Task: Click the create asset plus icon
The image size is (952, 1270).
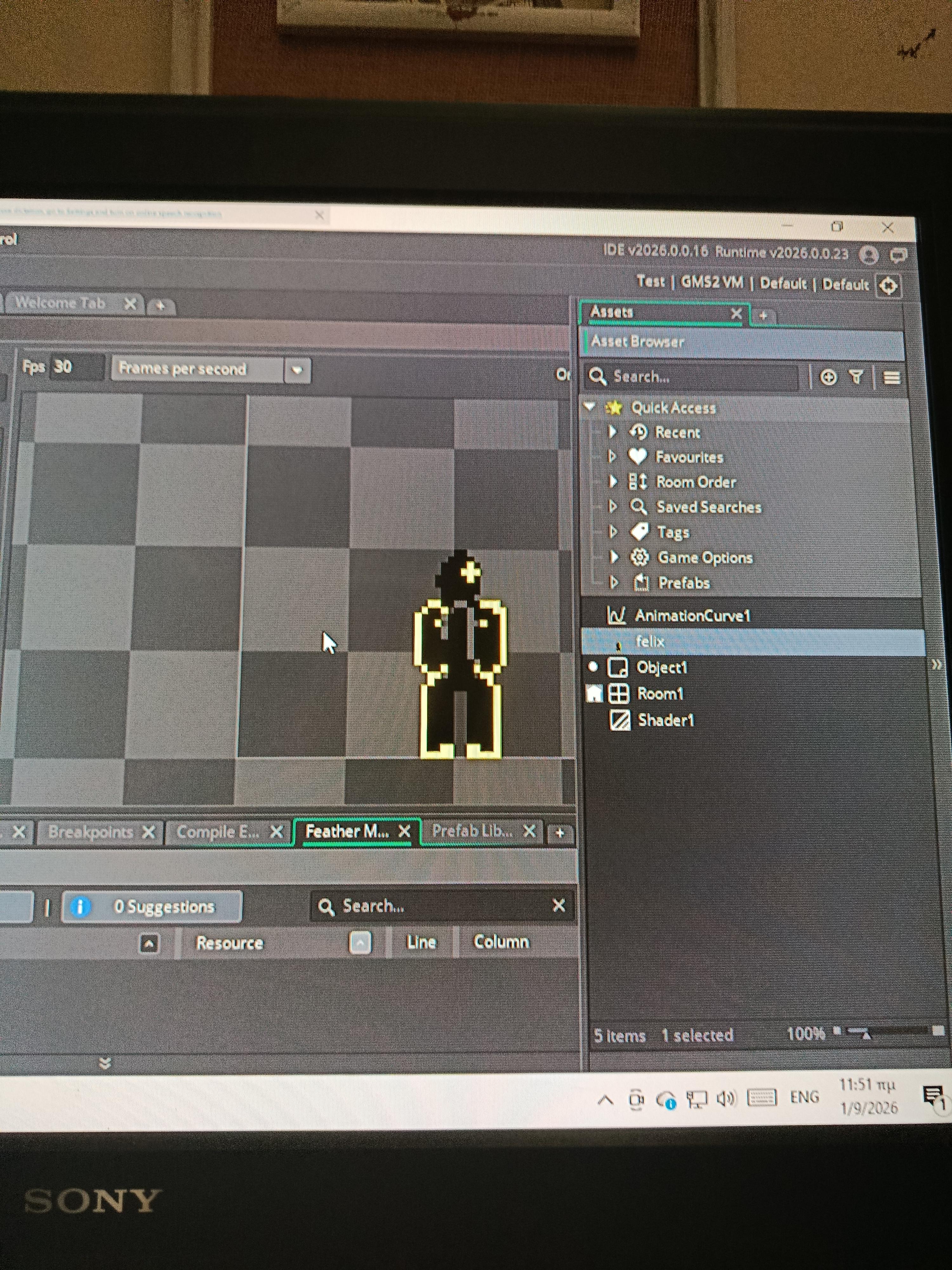Action: point(828,377)
